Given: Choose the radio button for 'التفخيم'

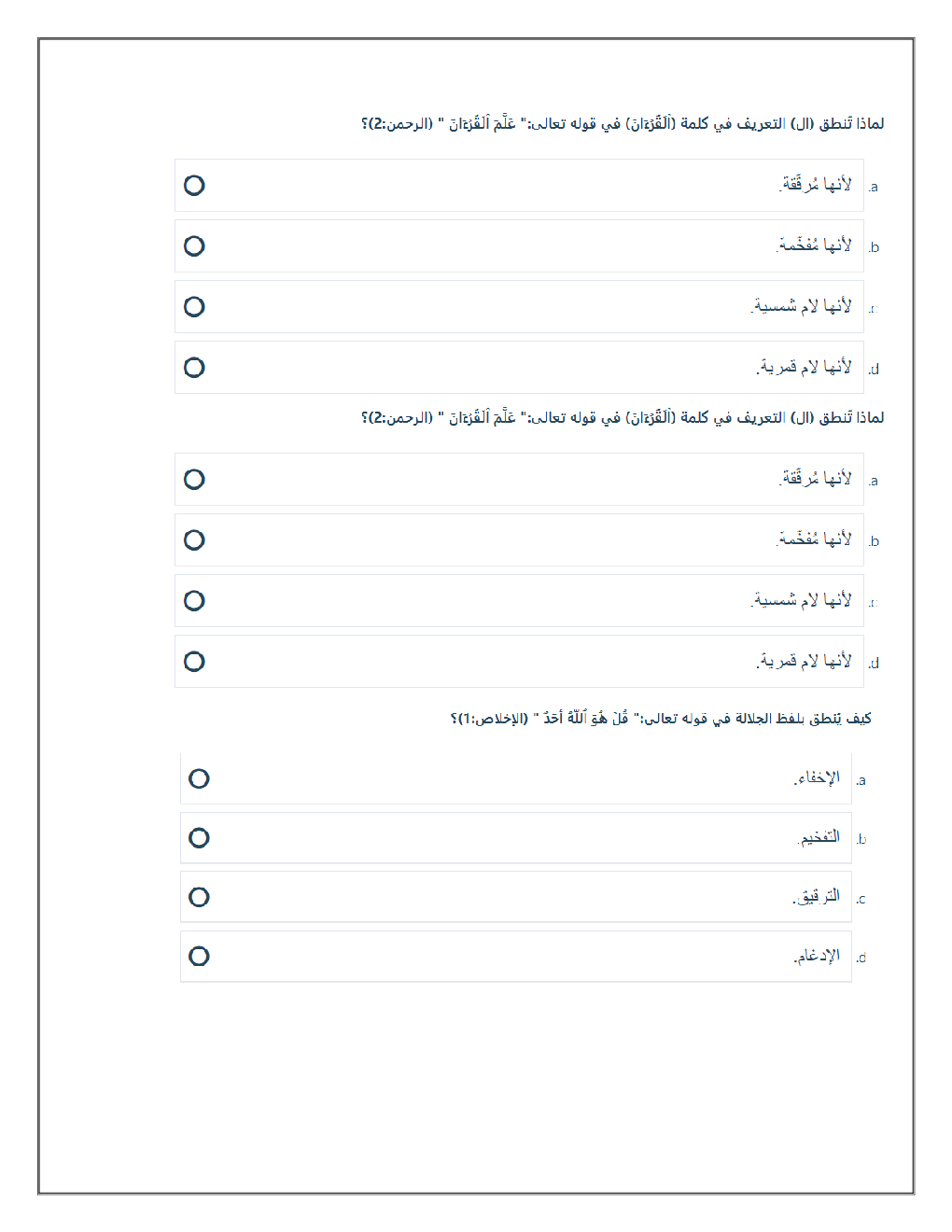Looking at the screenshot, I should (x=199, y=838).
